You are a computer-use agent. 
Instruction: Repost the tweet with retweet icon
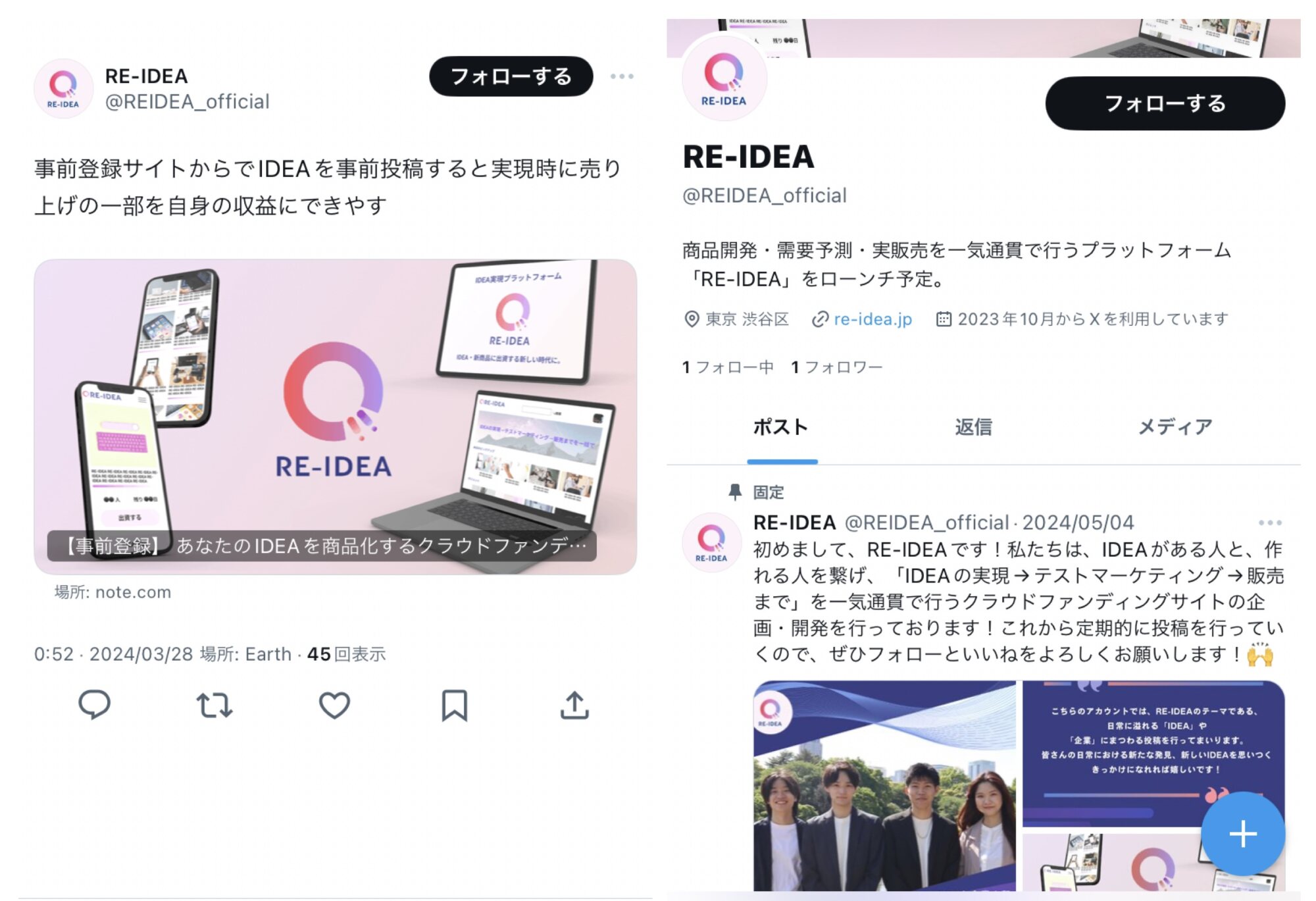[215, 706]
